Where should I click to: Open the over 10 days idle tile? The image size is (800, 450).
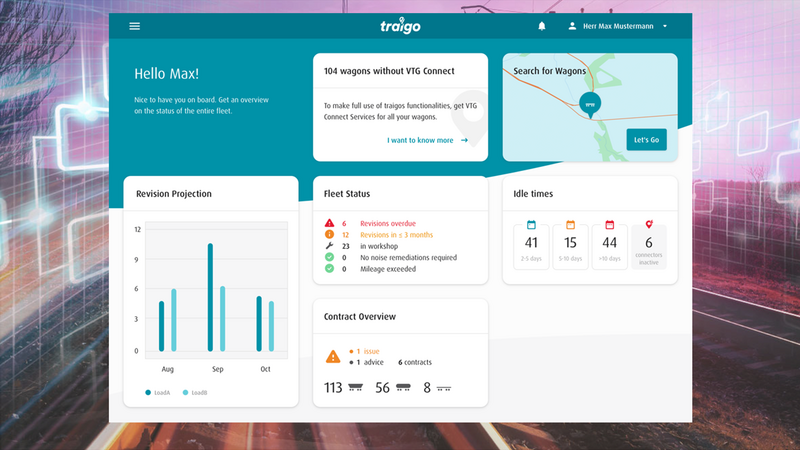coord(610,246)
